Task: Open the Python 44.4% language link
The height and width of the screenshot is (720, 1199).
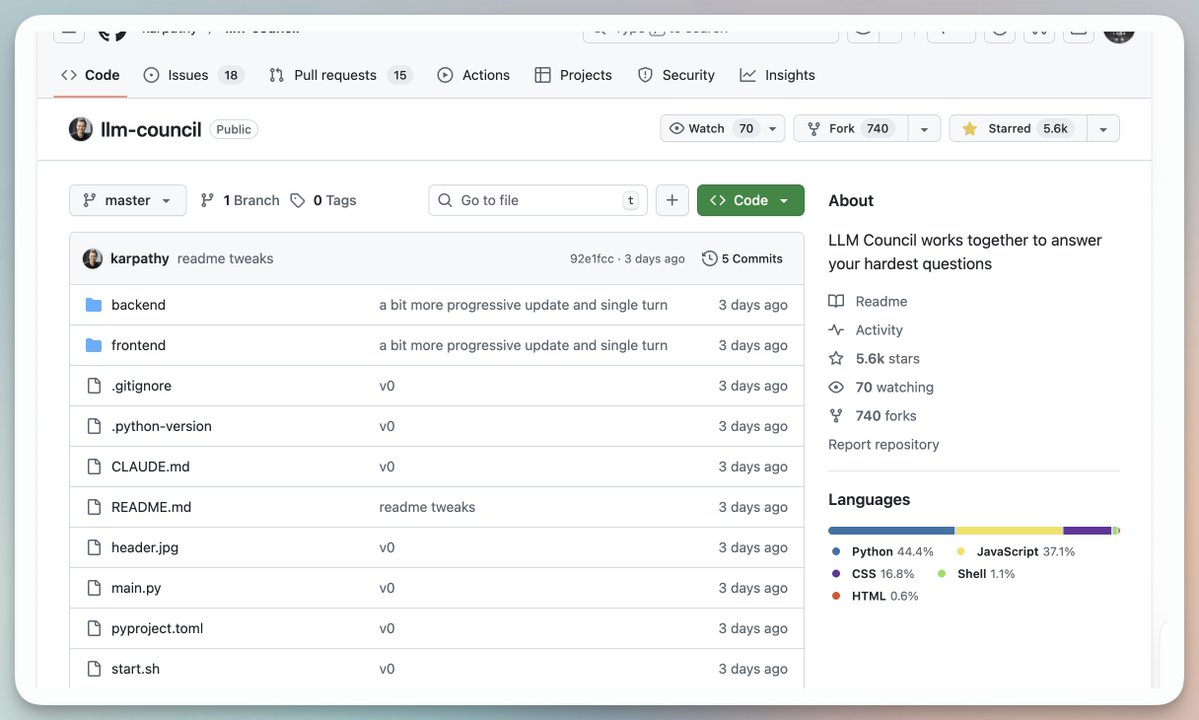Action: 882,552
